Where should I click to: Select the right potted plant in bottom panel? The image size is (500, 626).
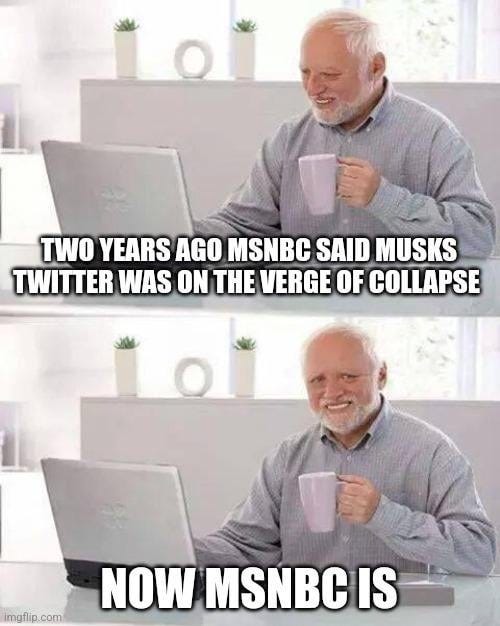[245, 366]
